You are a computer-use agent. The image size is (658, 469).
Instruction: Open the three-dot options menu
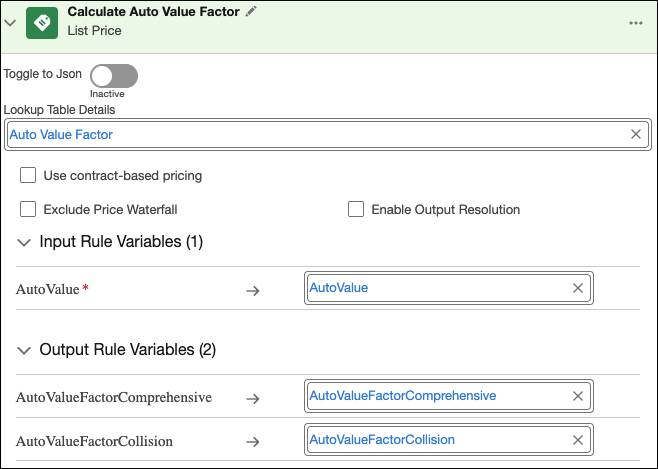point(636,23)
